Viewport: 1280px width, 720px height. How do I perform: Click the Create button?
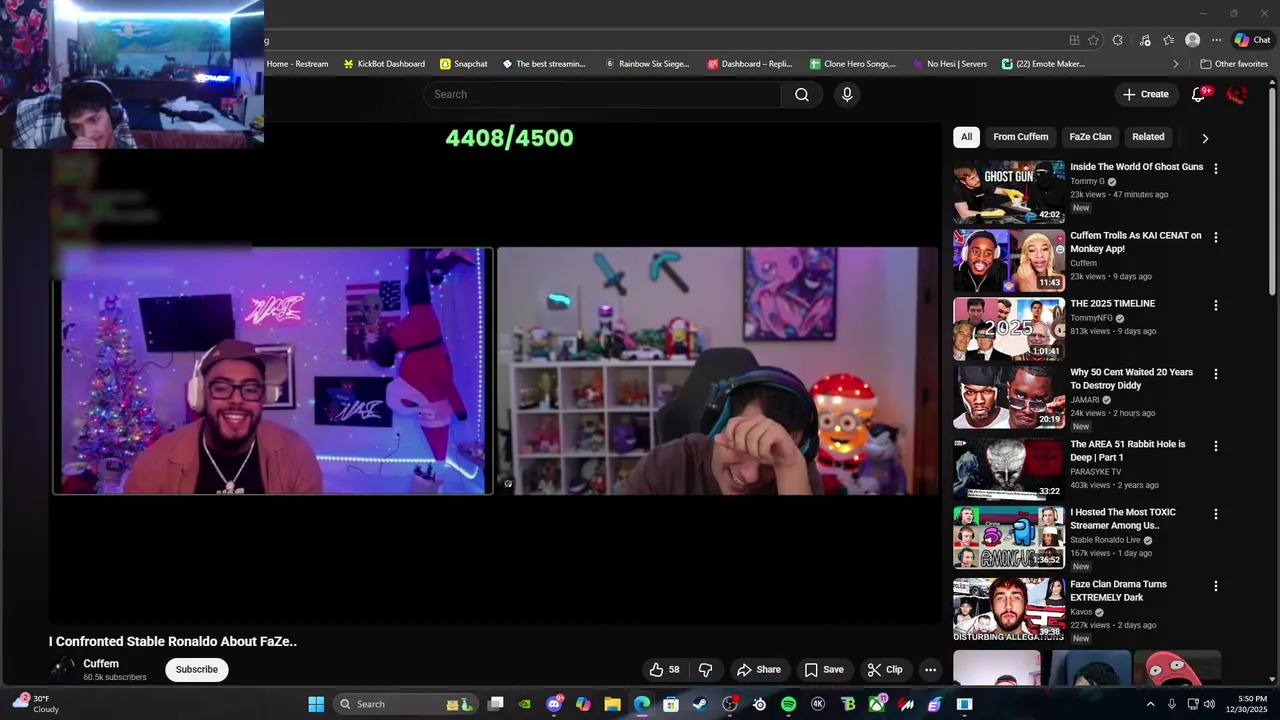point(1145,94)
